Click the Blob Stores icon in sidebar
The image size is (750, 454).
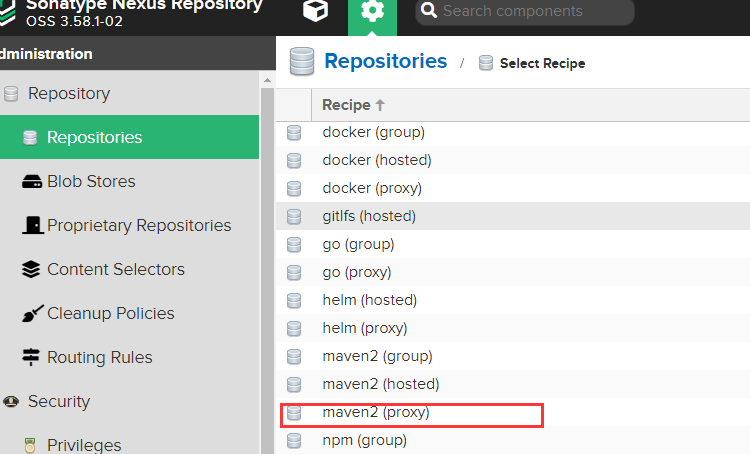pos(30,182)
